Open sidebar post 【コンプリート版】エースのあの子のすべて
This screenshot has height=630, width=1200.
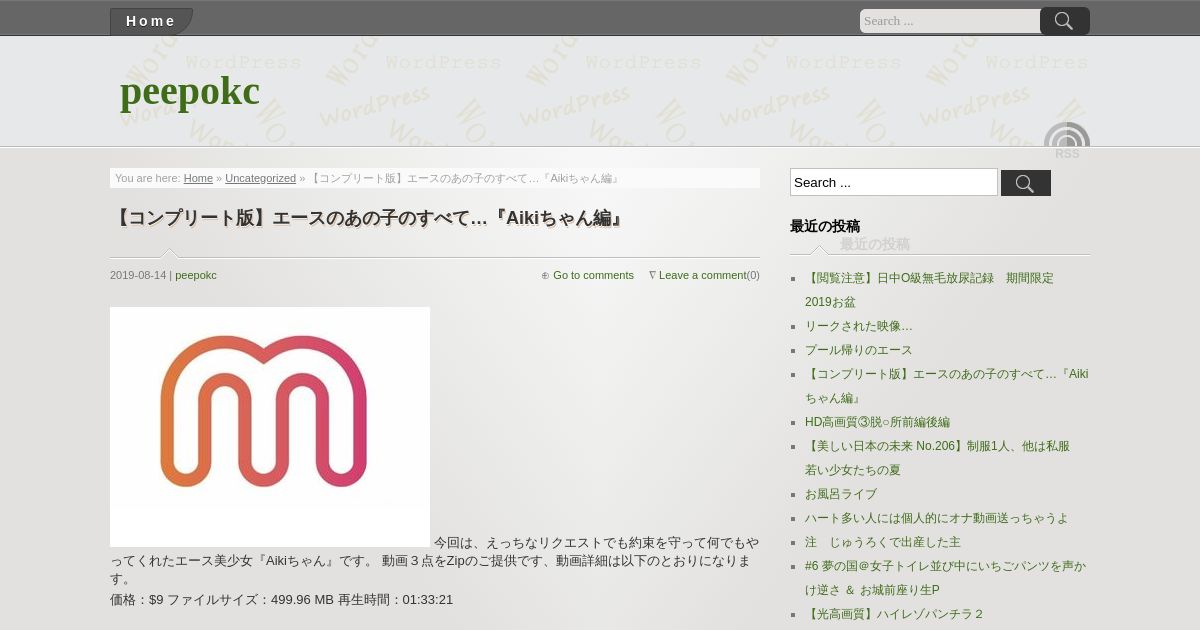946,386
